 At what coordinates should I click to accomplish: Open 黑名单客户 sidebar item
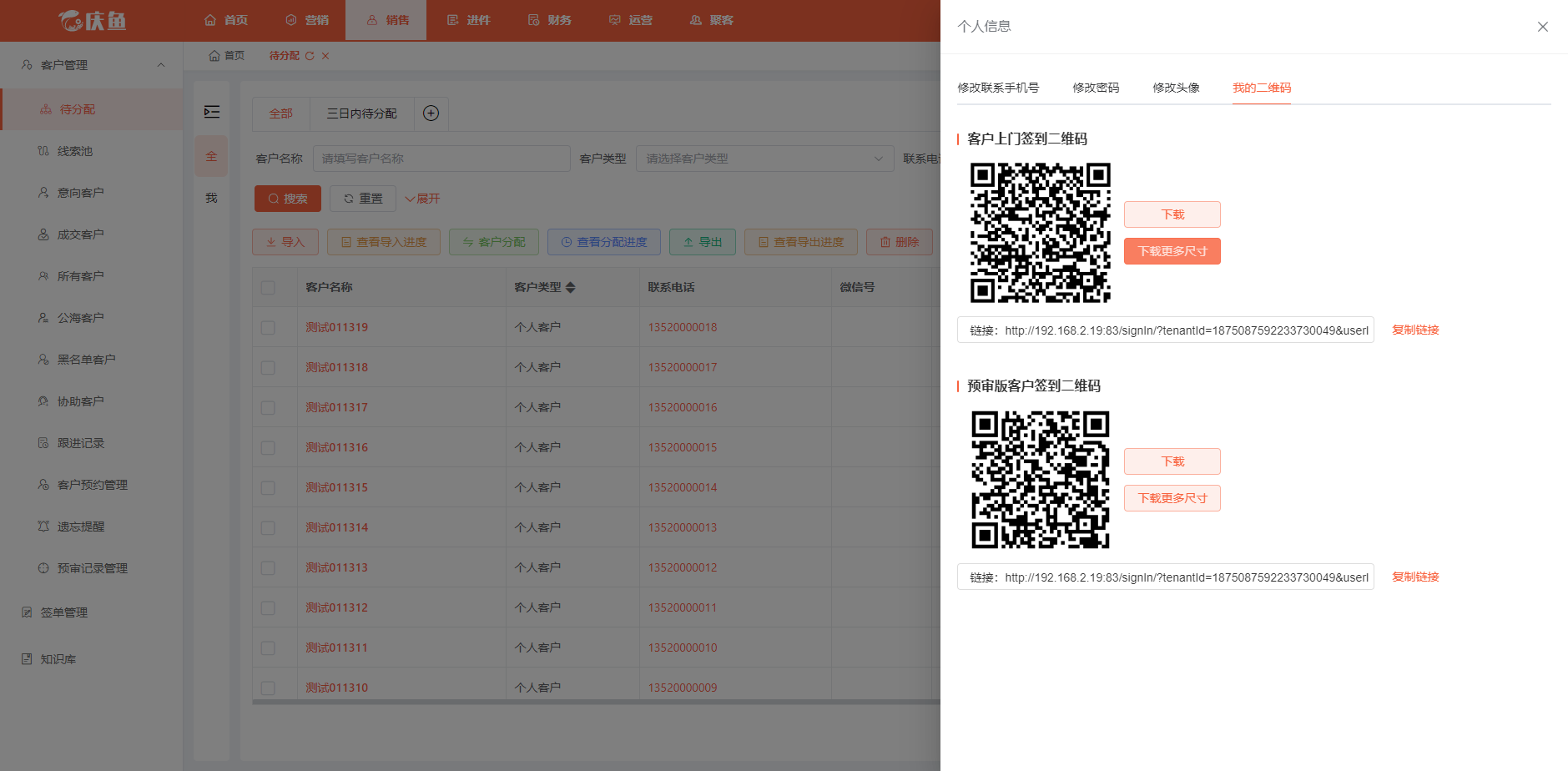coord(92,360)
